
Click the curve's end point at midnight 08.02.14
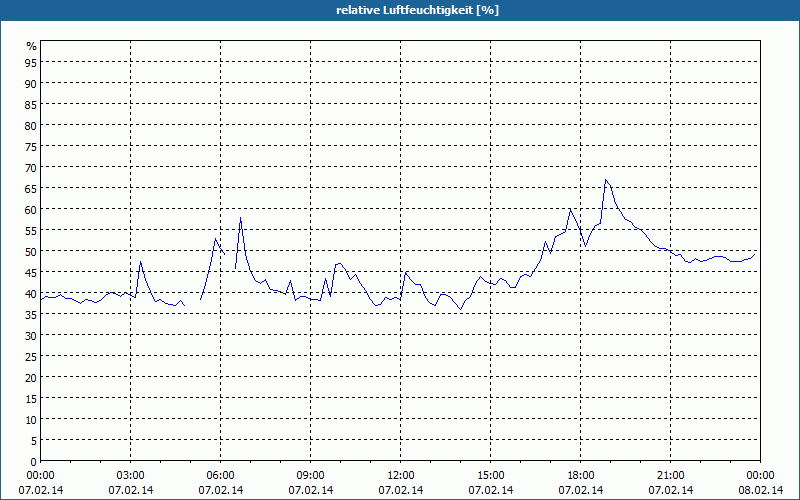[755, 252]
